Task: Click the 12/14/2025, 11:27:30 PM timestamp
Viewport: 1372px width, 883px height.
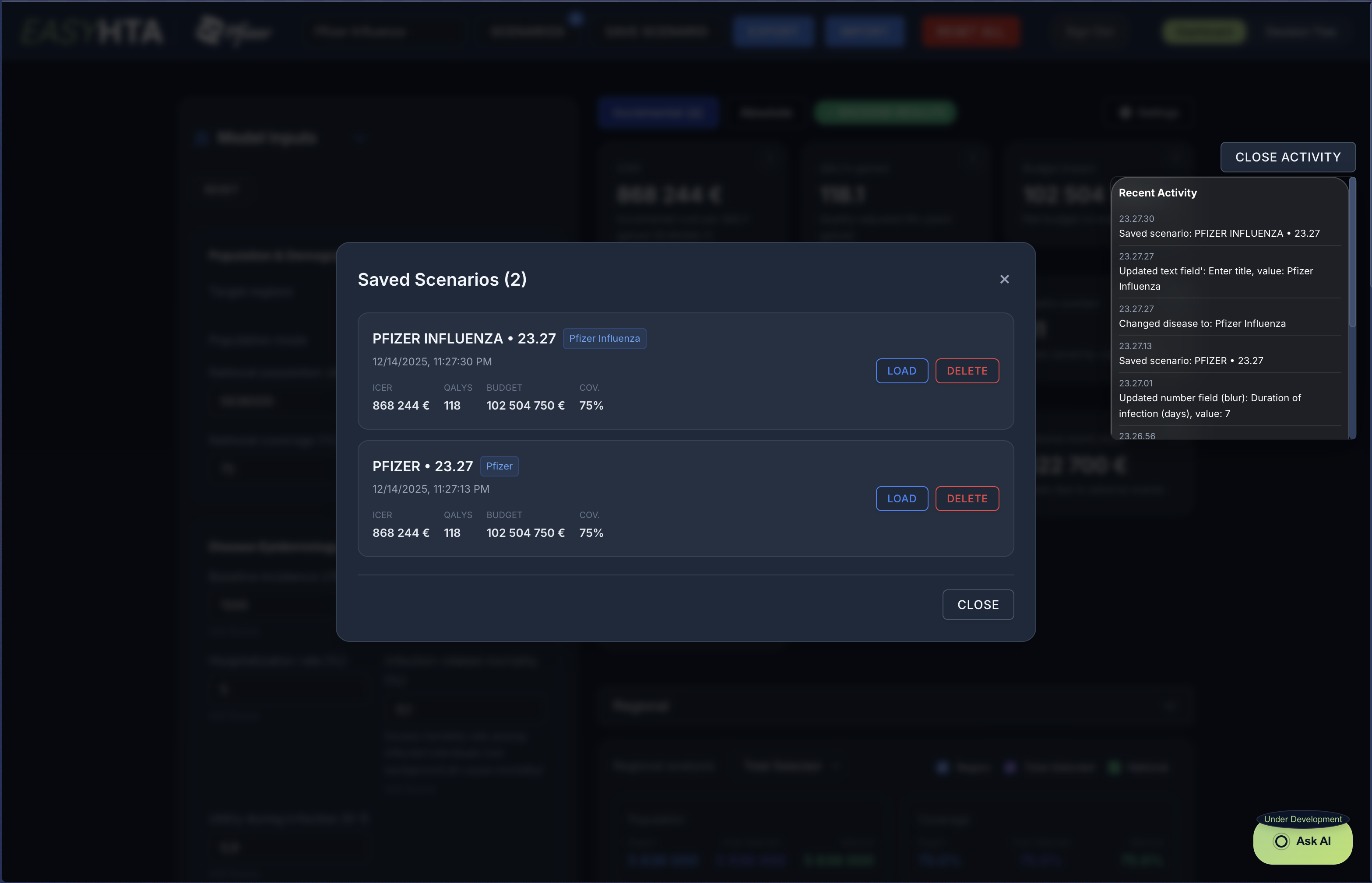Action: pyautogui.click(x=432, y=362)
